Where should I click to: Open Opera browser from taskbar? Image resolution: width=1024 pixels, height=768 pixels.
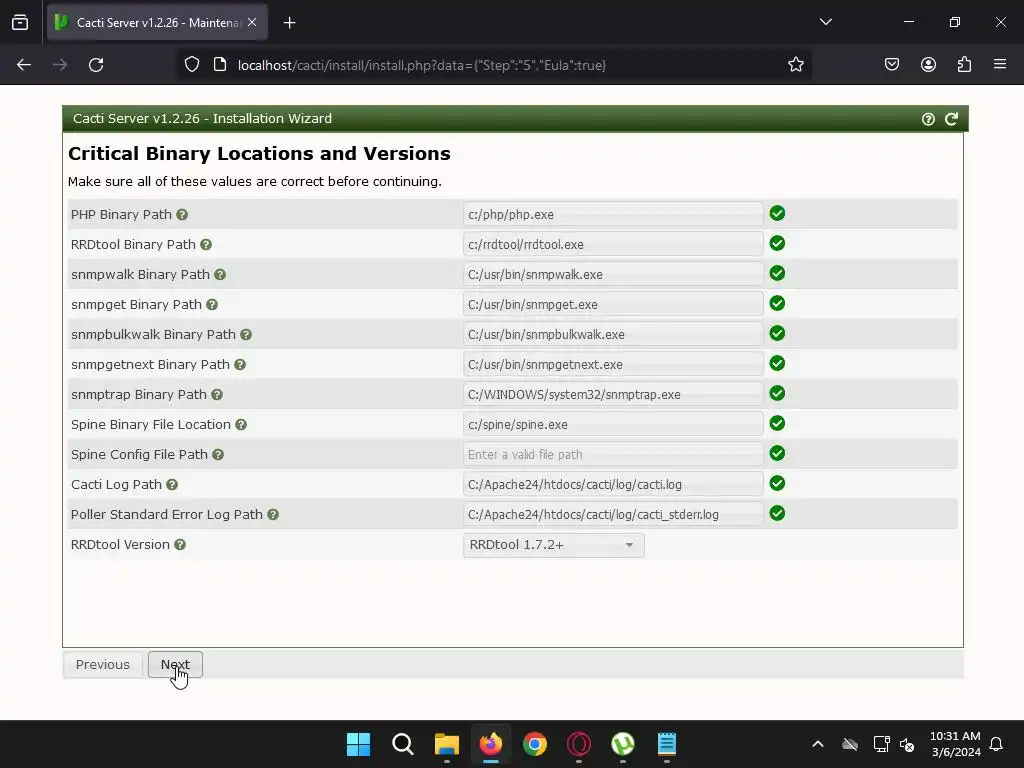(579, 744)
